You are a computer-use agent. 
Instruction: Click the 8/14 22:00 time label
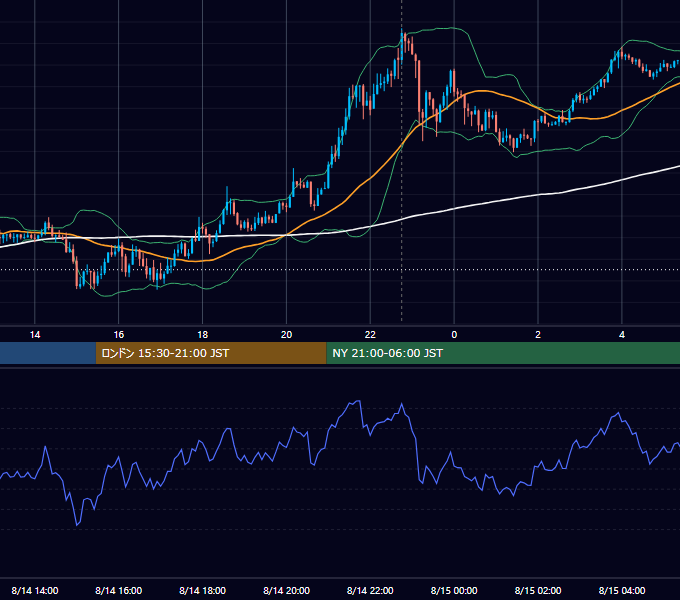[370, 590]
